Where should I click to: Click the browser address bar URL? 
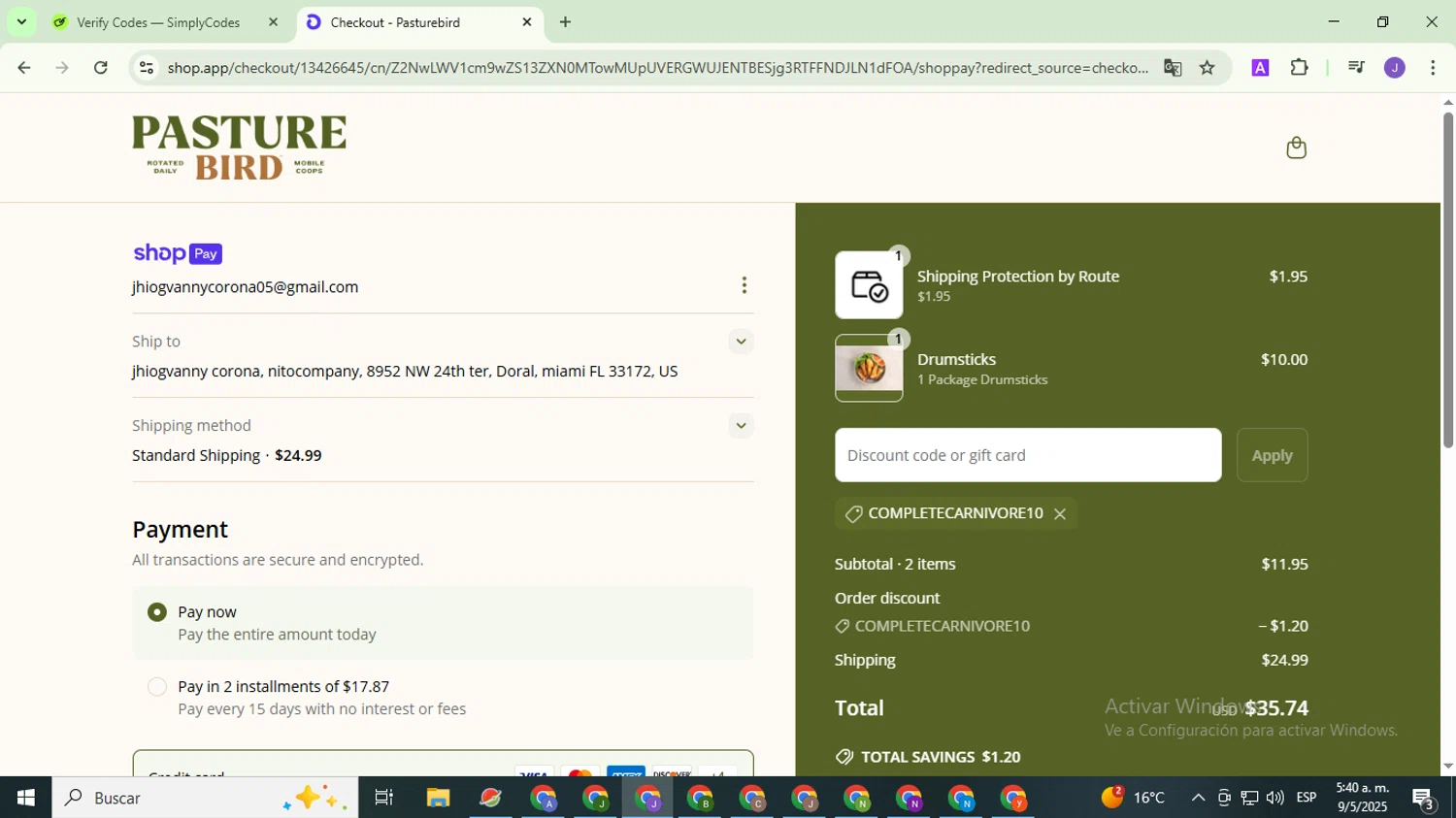tap(657, 68)
